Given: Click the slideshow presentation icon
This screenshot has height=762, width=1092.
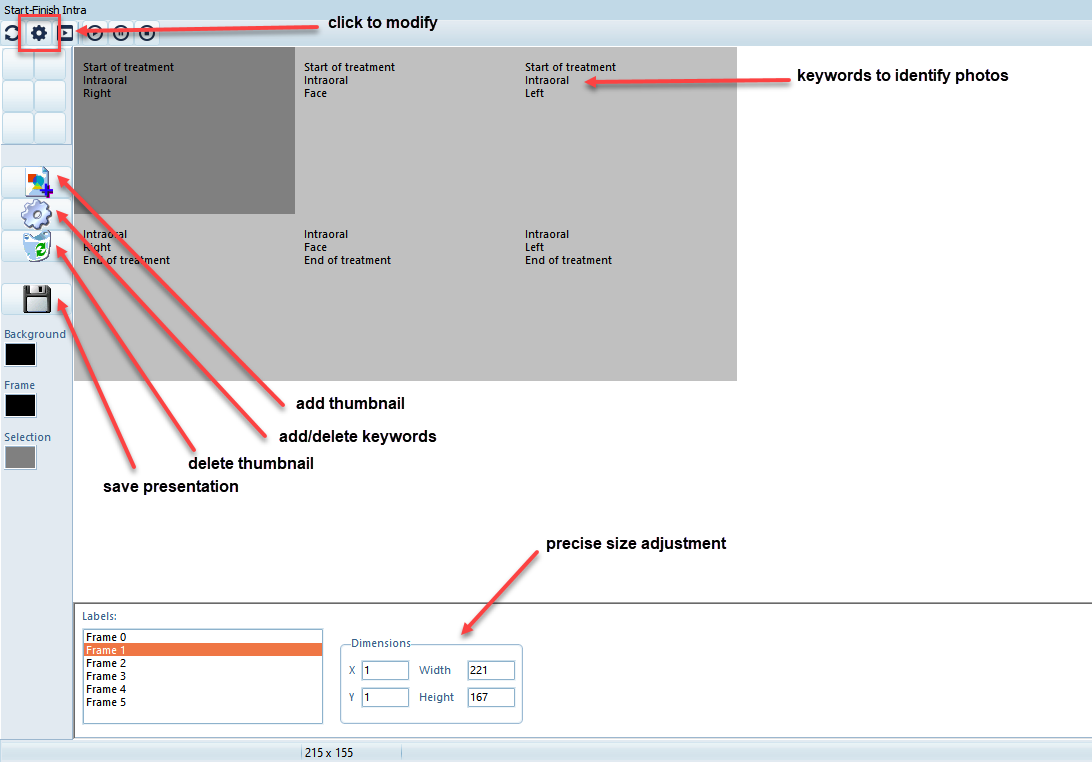Looking at the screenshot, I should (66, 33).
